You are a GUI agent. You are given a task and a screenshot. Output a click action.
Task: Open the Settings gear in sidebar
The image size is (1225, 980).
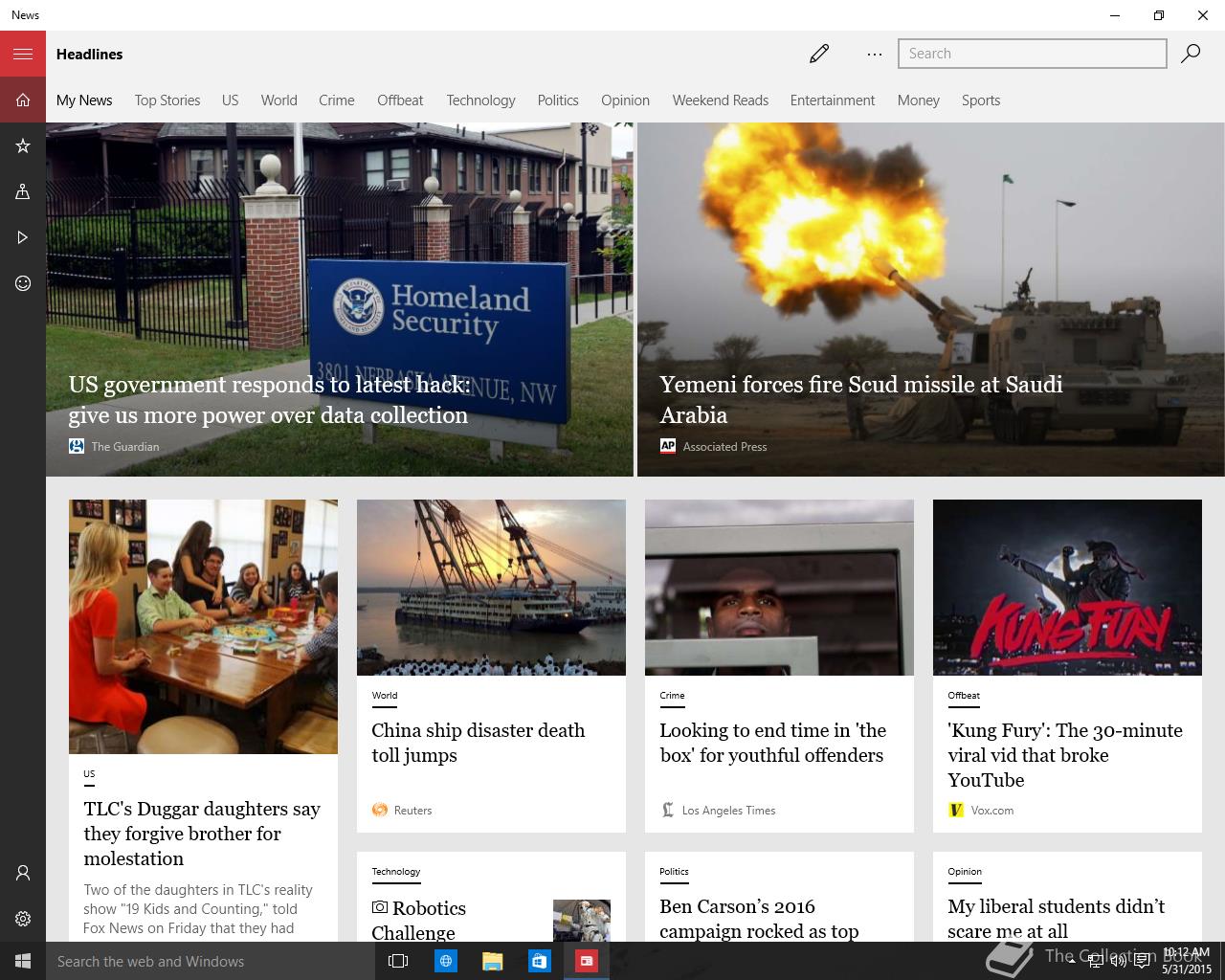pyautogui.click(x=23, y=919)
